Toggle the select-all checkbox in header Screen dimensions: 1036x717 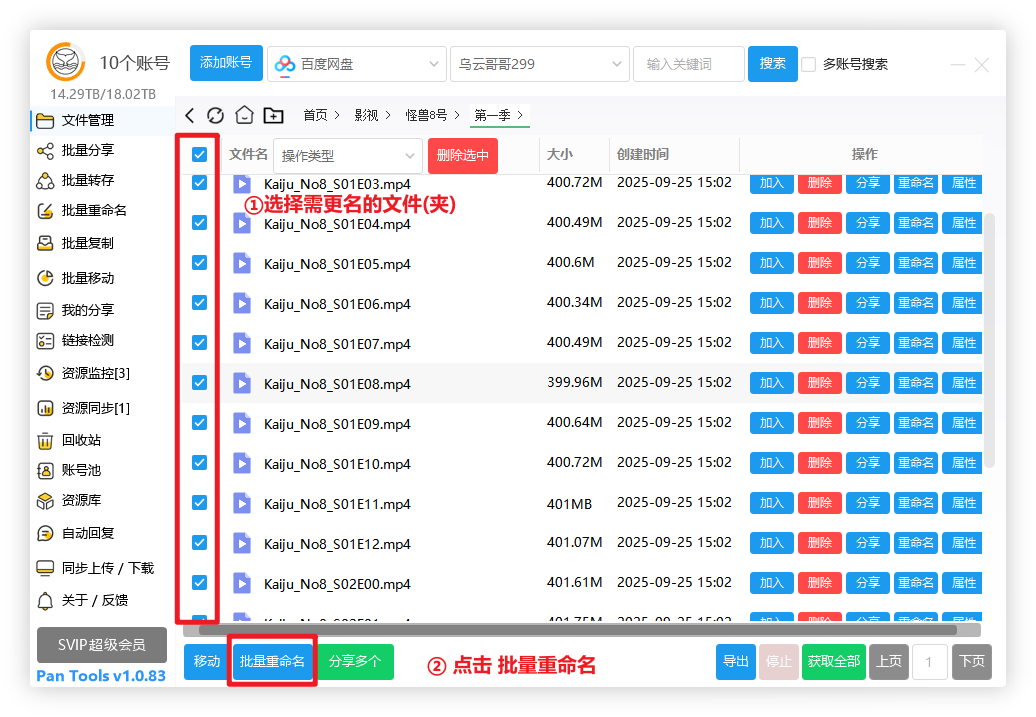tap(199, 155)
